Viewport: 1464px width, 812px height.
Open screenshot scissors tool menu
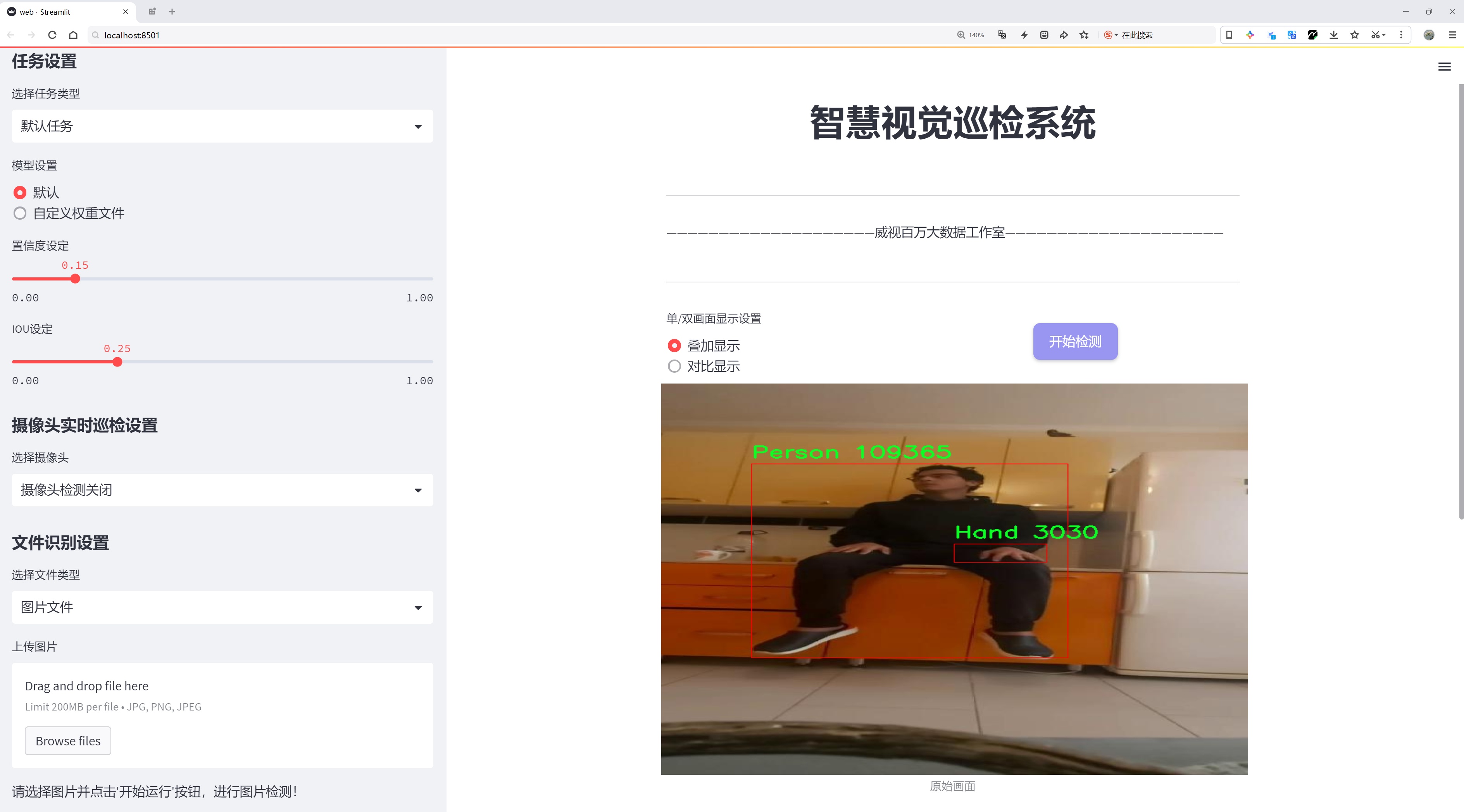click(x=1378, y=34)
